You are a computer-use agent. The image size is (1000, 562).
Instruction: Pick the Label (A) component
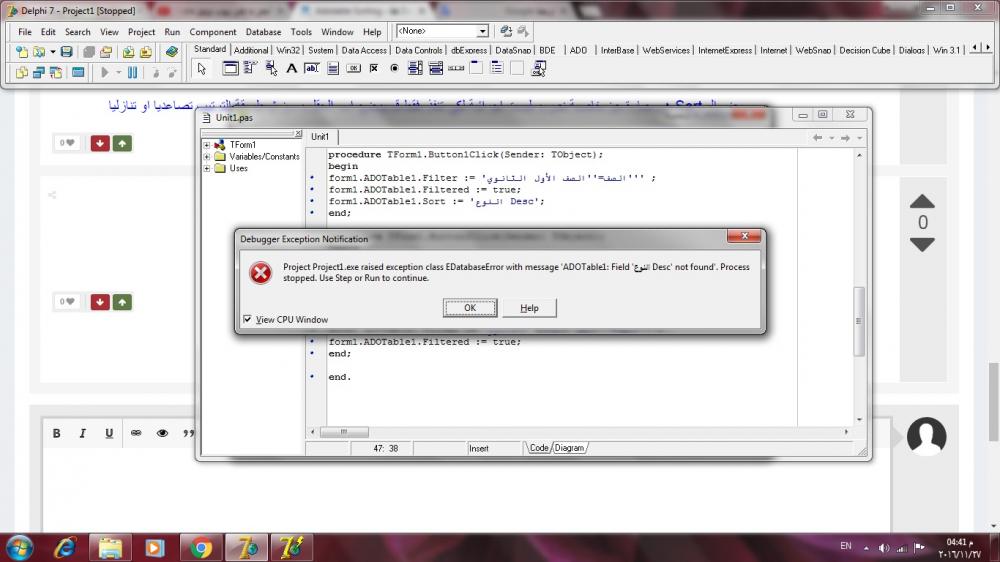(x=291, y=68)
